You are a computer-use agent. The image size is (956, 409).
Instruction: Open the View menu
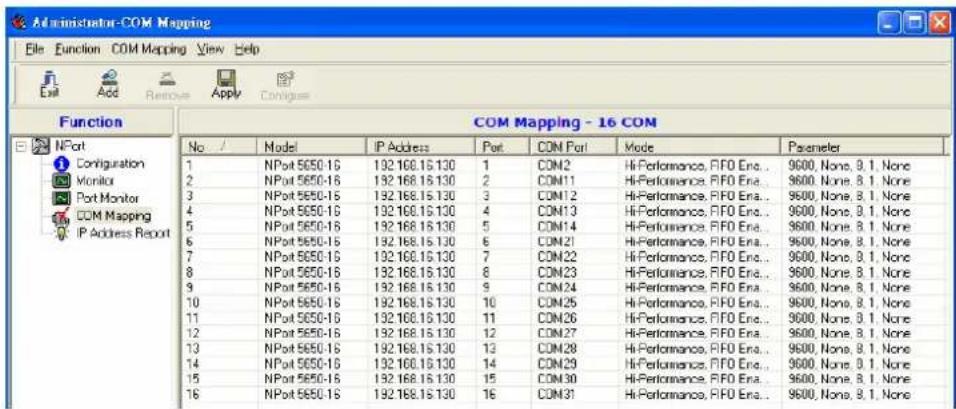(210, 49)
